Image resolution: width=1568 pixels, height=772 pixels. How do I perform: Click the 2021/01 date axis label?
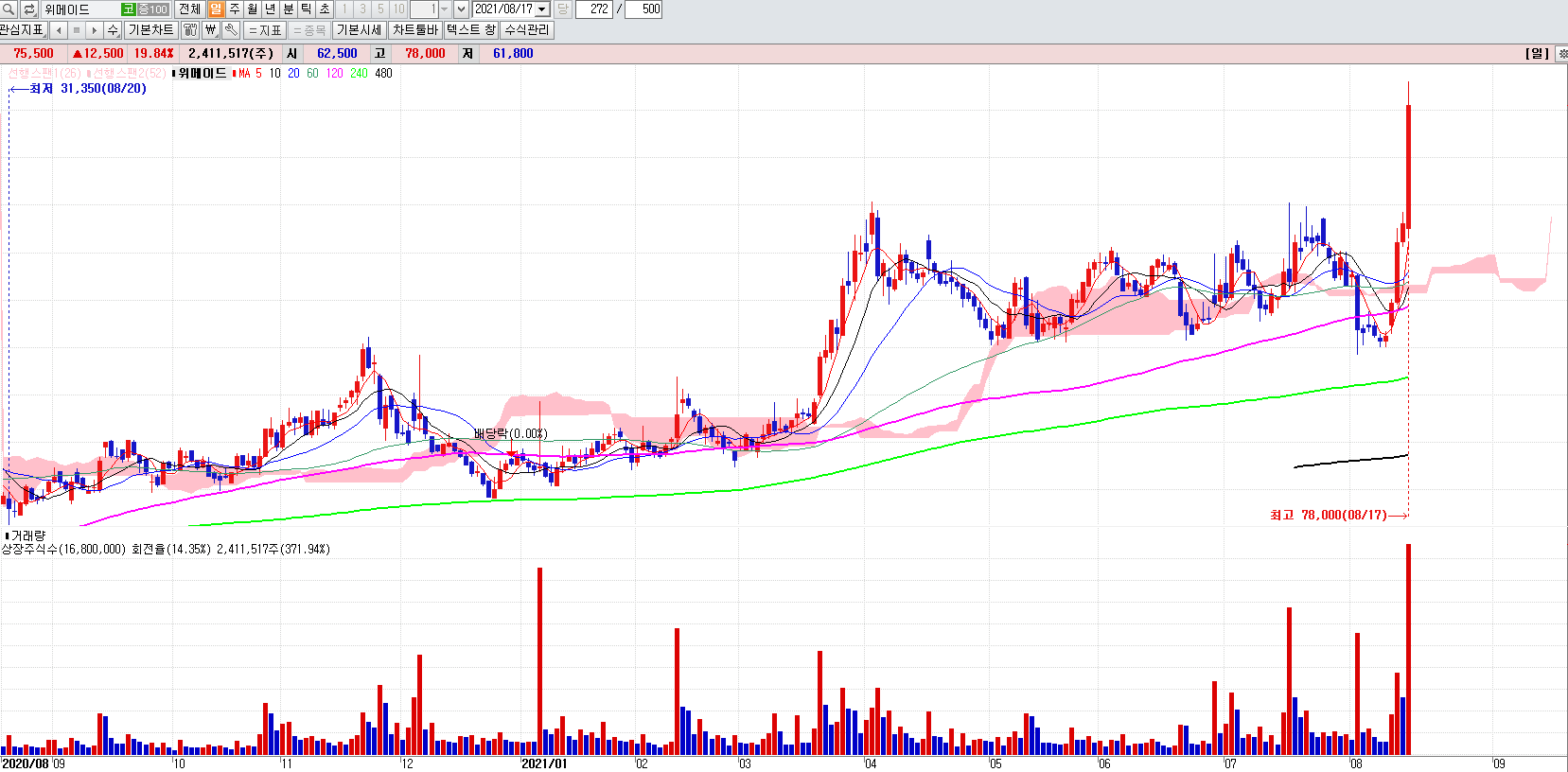point(544,763)
